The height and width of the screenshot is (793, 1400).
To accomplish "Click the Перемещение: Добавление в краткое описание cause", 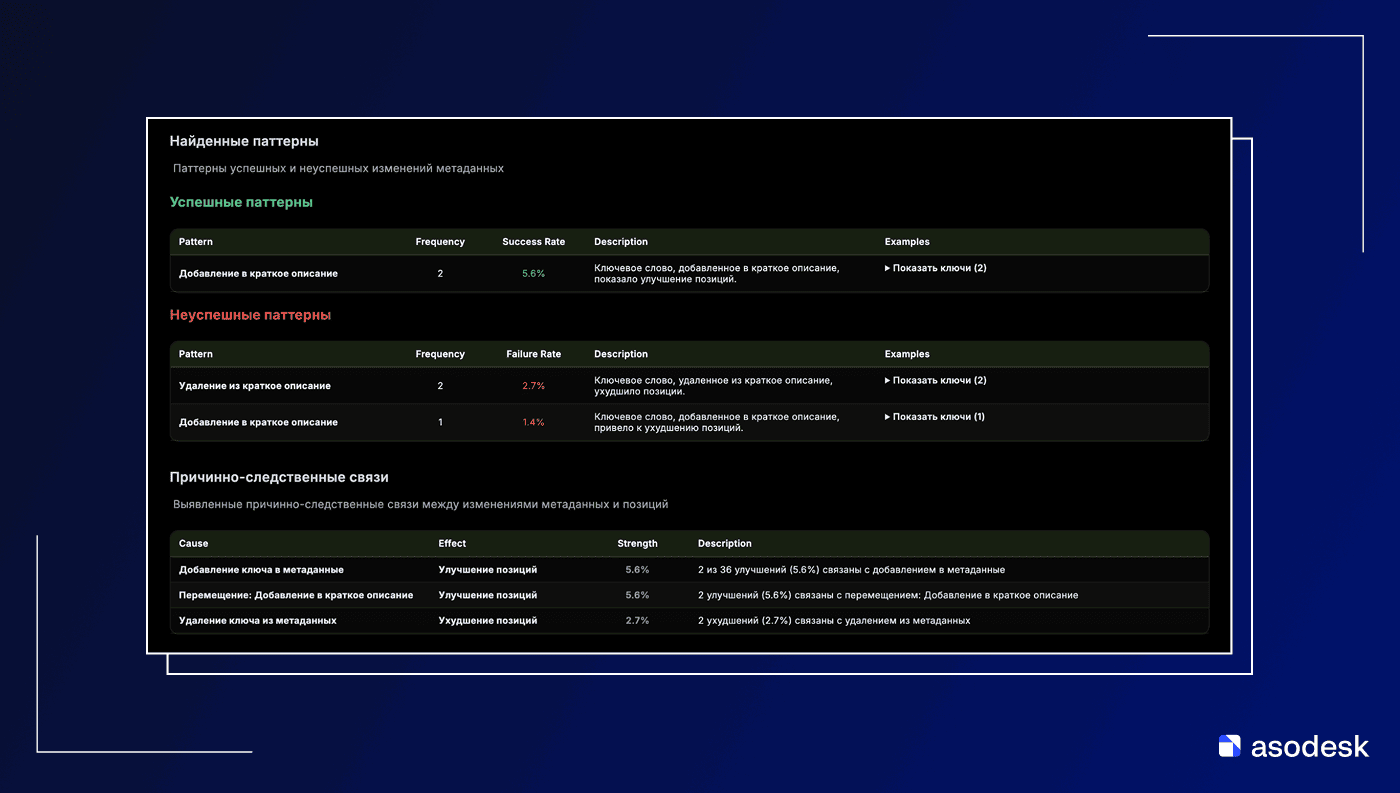I will [295, 595].
